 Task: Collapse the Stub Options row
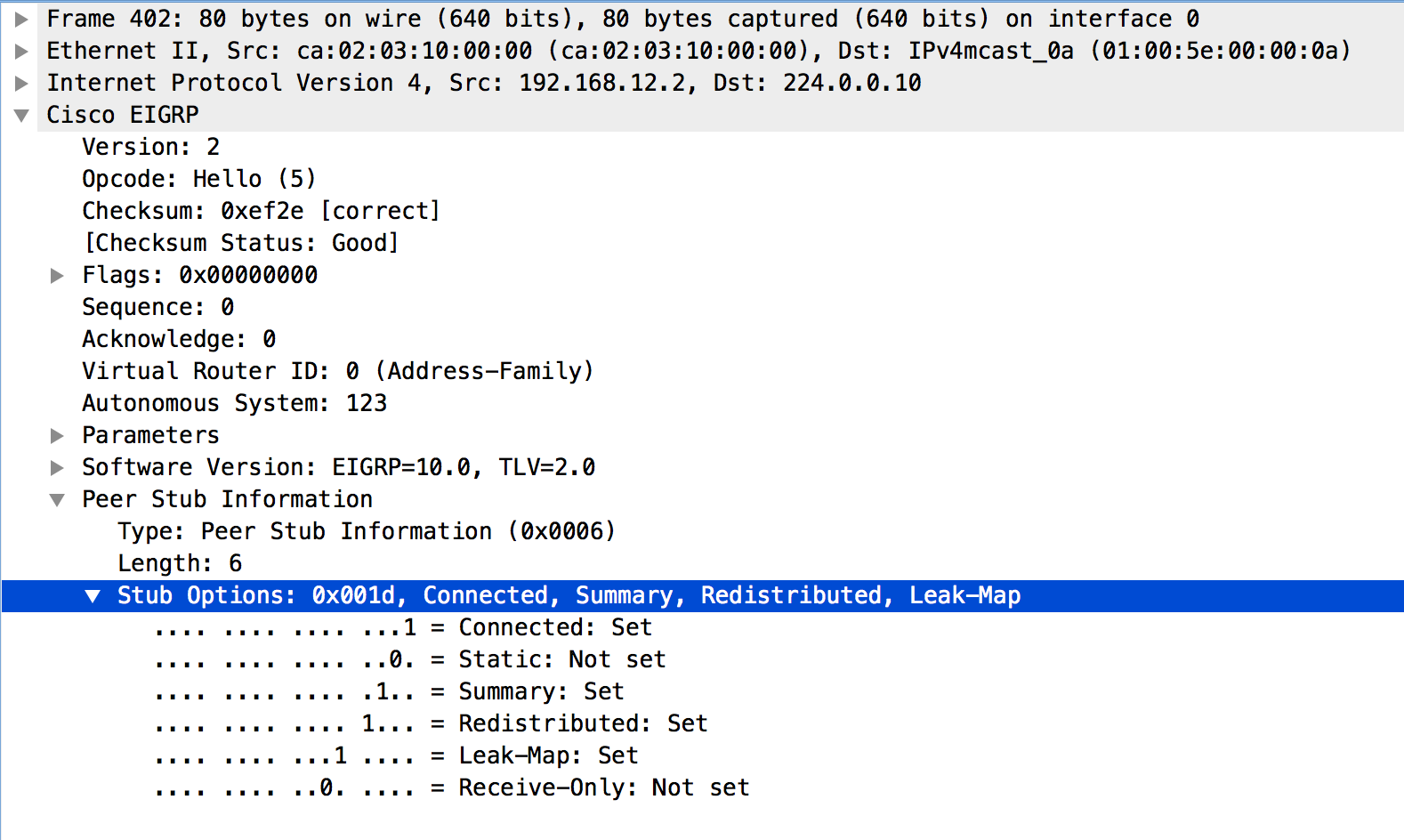[x=93, y=595]
